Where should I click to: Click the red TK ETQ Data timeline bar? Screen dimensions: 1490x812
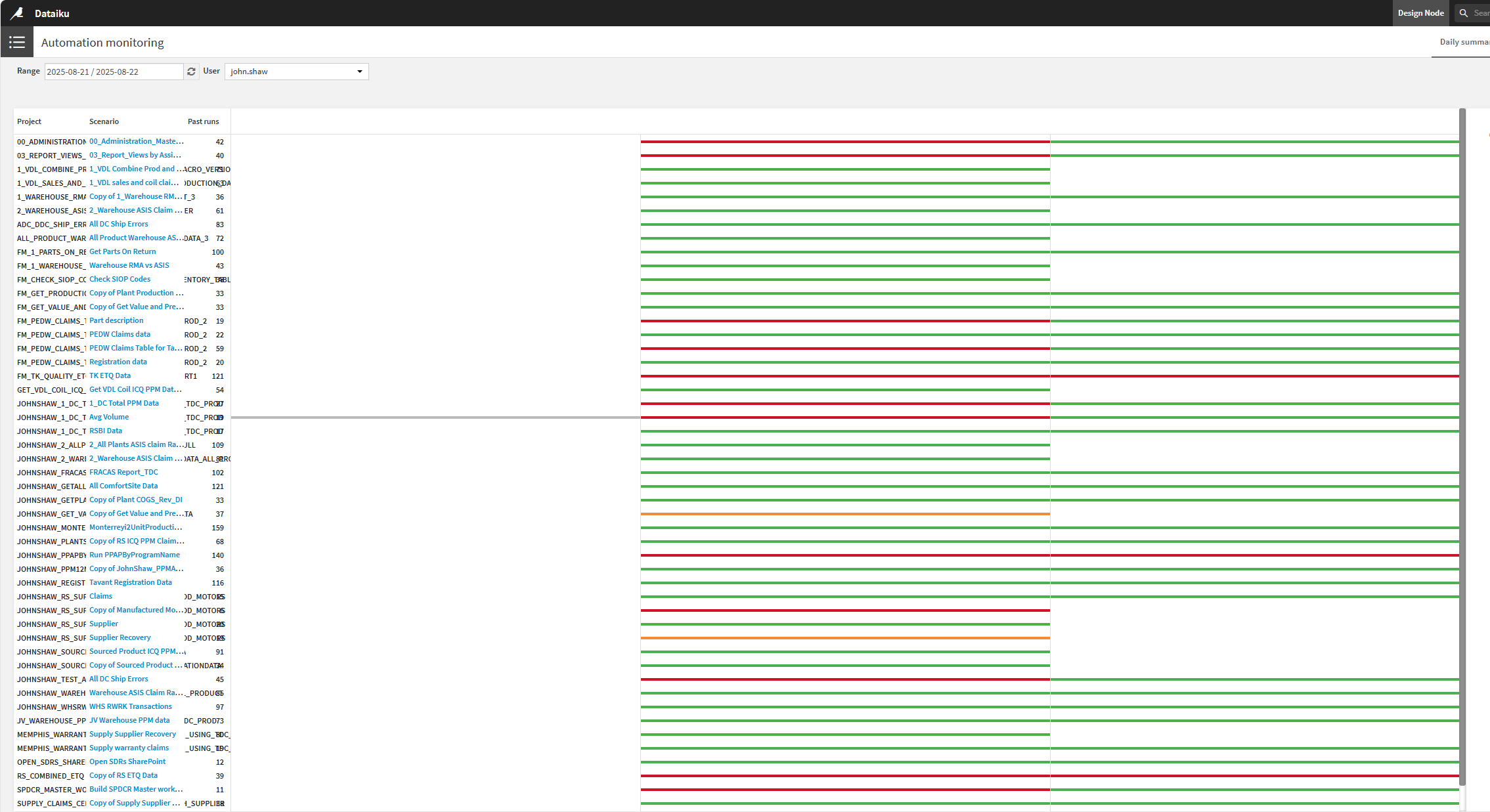(1050, 376)
